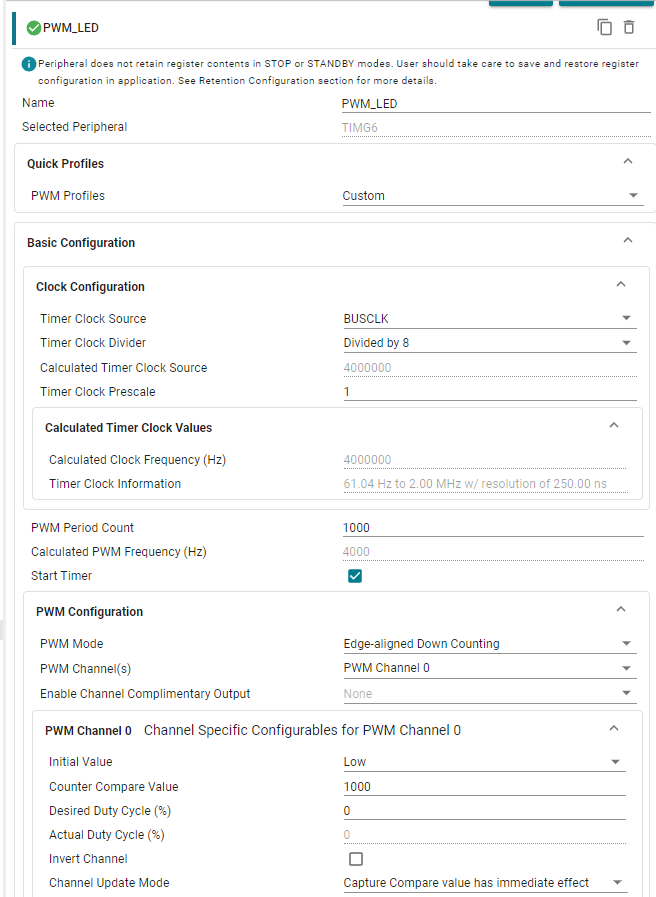Click the Start Timer label
This screenshot has height=897, width=656.
point(61,575)
